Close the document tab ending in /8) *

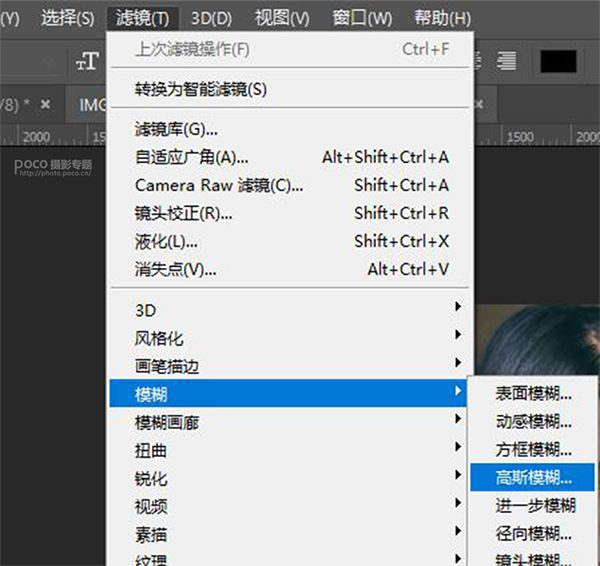(46, 104)
